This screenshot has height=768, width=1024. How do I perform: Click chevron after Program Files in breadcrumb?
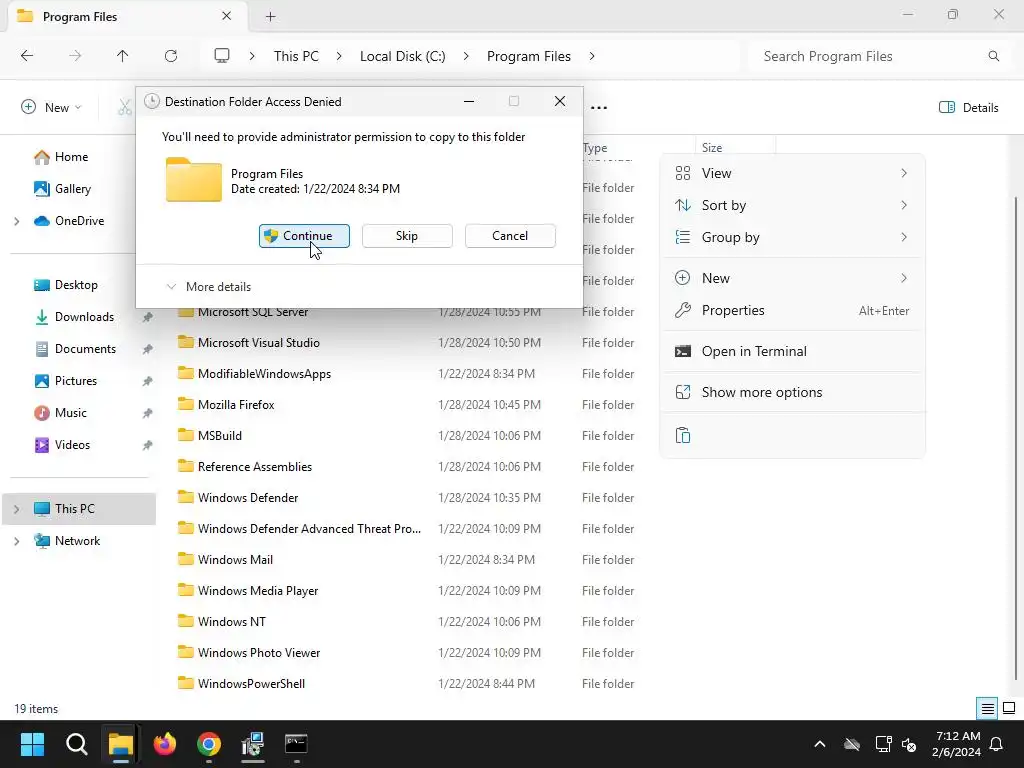click(592, 56)
